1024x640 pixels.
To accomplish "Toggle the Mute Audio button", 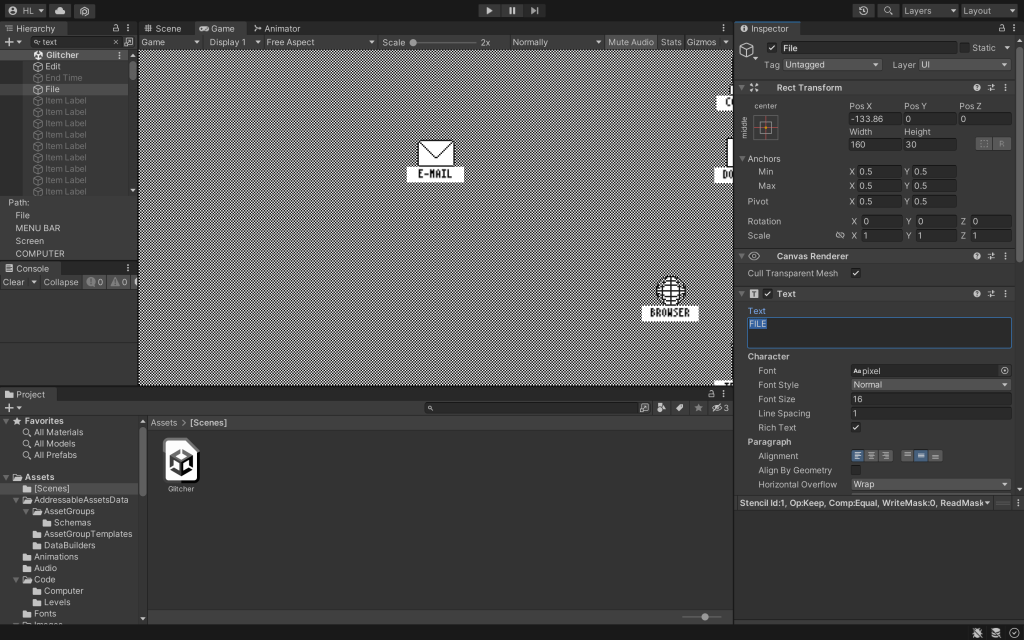I will 630,43.
